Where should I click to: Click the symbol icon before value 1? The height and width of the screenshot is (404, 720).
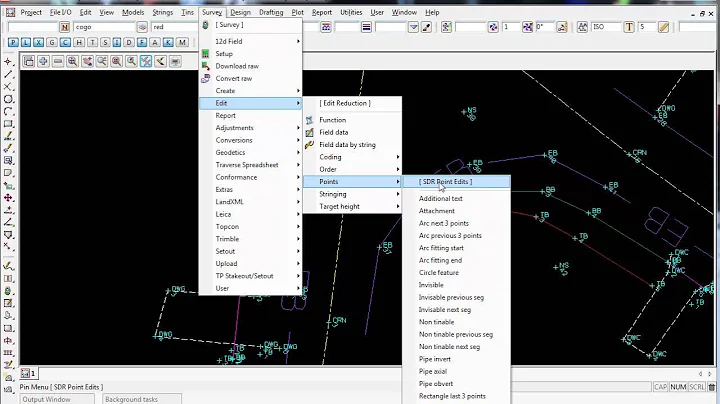tap(493, 27)
